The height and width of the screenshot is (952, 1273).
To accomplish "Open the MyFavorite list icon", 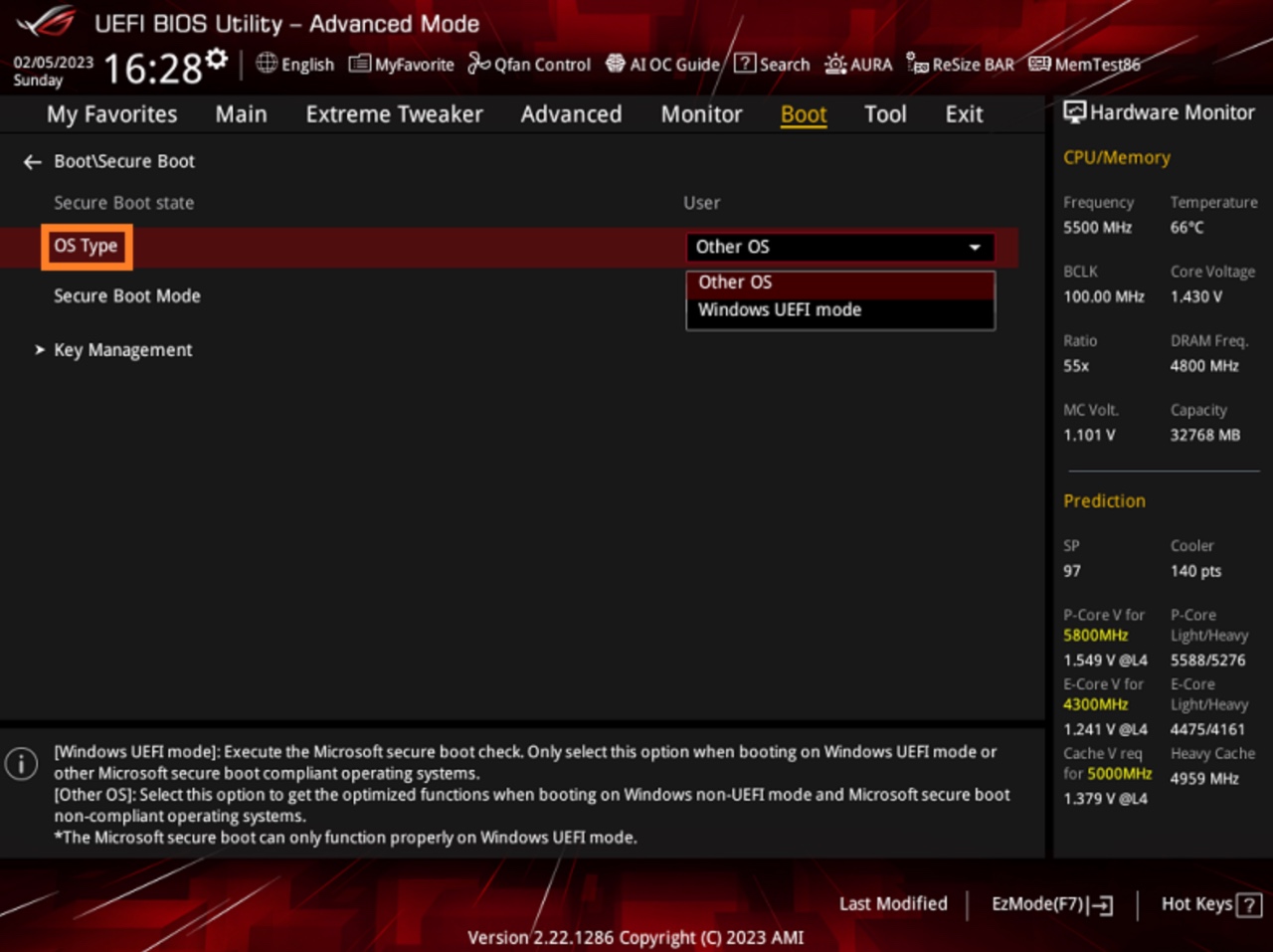I will pos(359,64).
